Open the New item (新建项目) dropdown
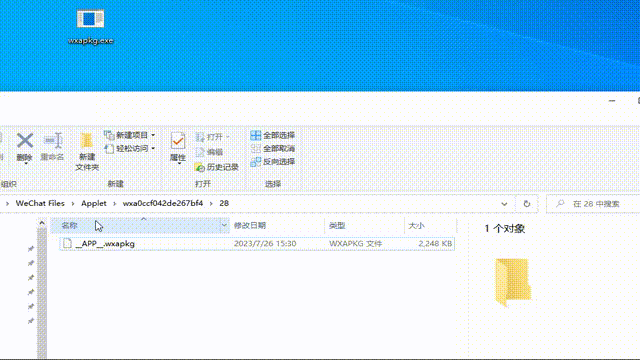This screenshot has height=360, width=640. [x=129, y=135]
